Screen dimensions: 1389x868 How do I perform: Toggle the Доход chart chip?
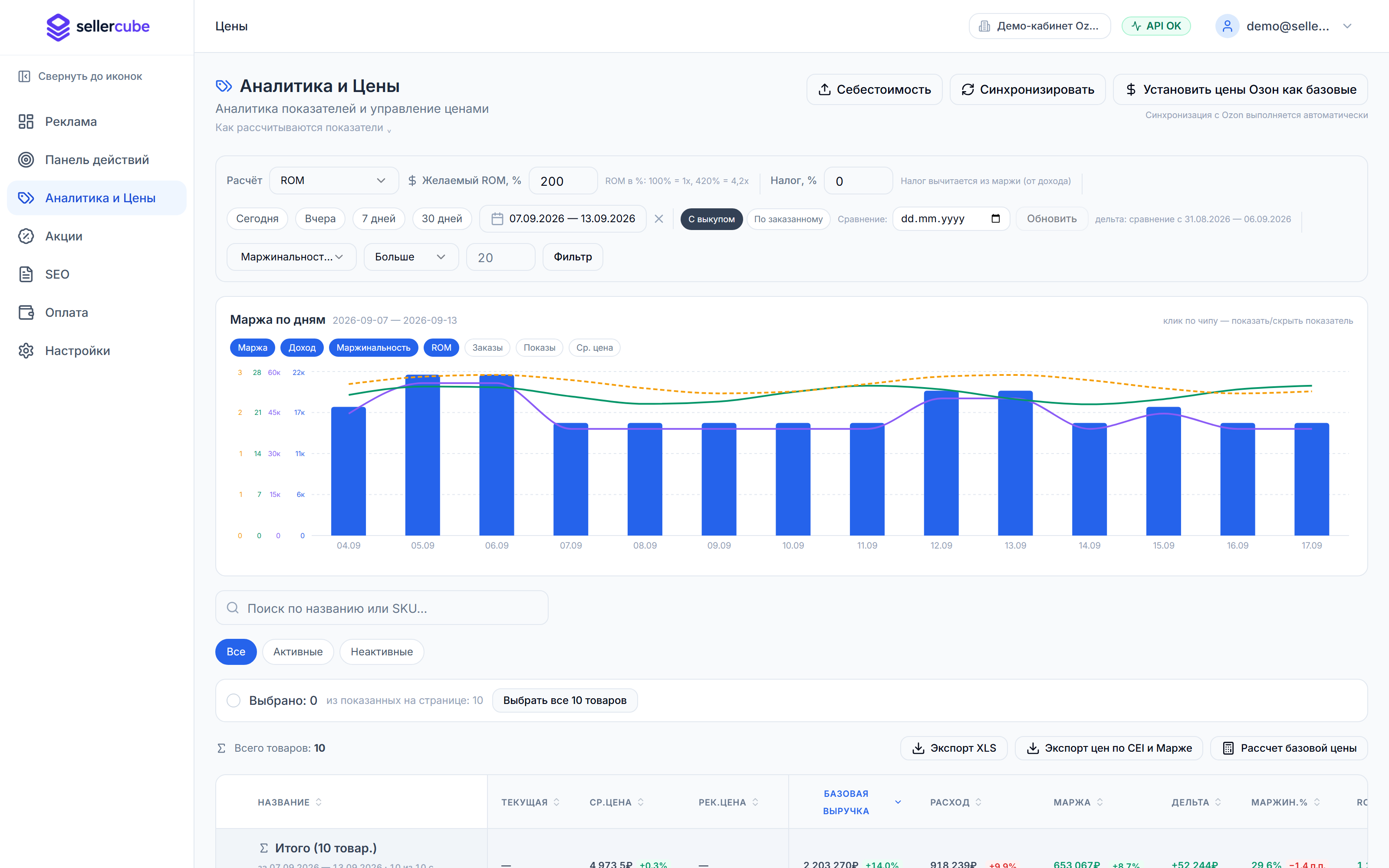[x=302, y=347]
